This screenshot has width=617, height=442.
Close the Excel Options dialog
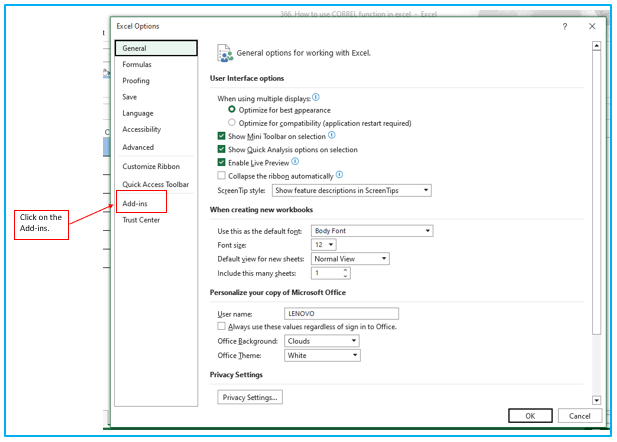coord(592,26)
